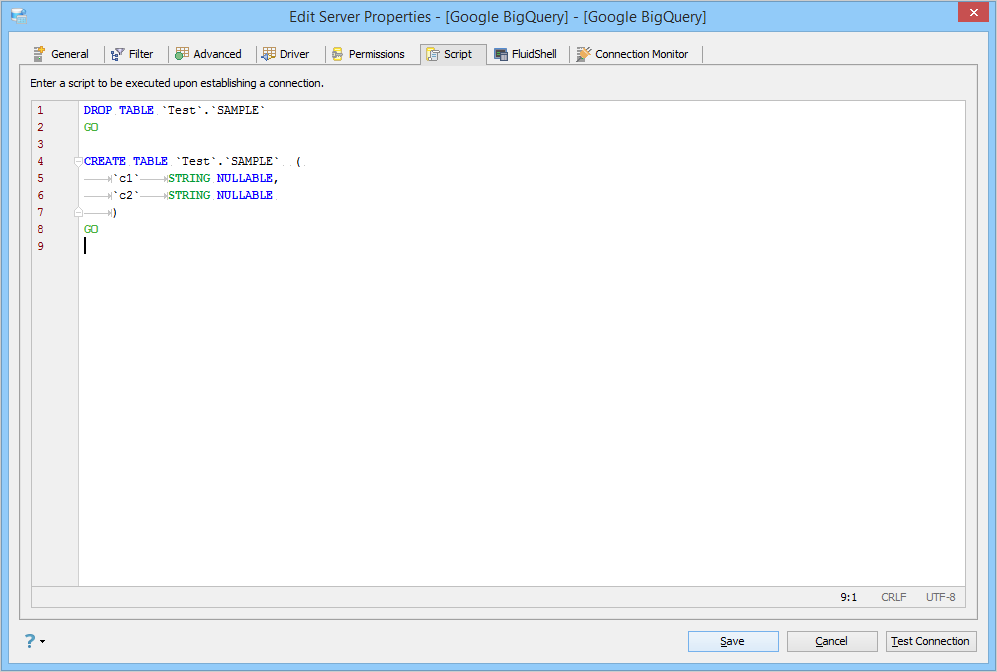Click the `c1` column name
997x672 pixels.
tap(126, 178)
